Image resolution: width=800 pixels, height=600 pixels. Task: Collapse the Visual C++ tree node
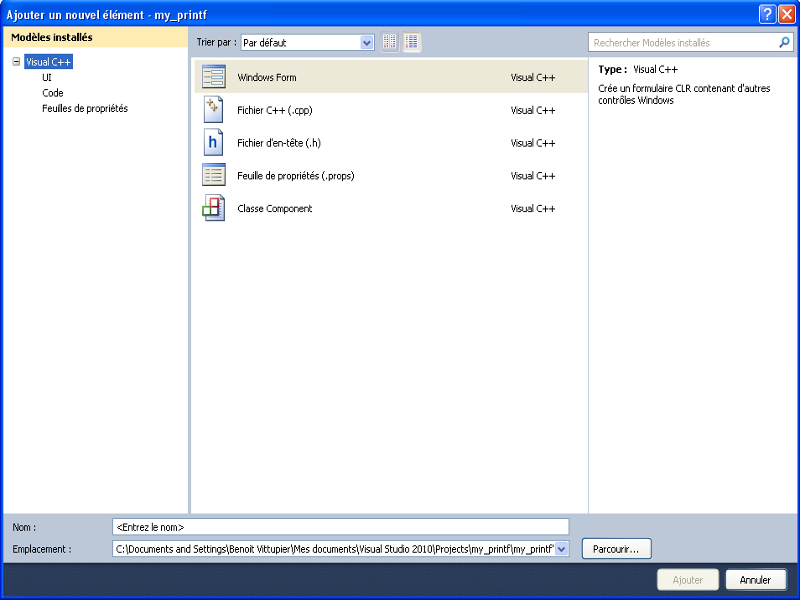click(16, 62)
